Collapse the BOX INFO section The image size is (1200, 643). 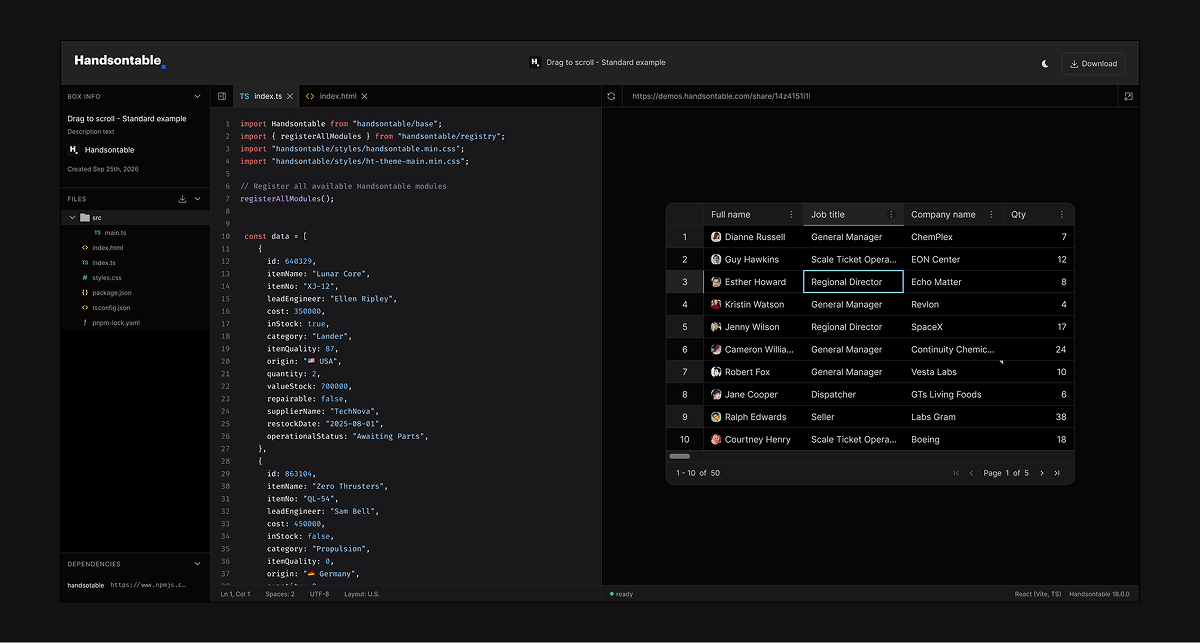tap(197, 96)
